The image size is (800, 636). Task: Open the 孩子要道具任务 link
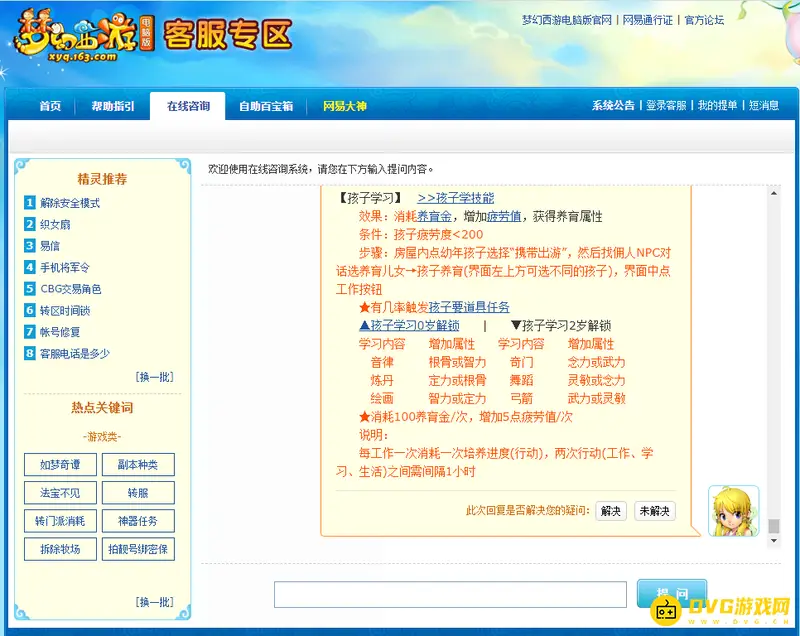(469, 307)
